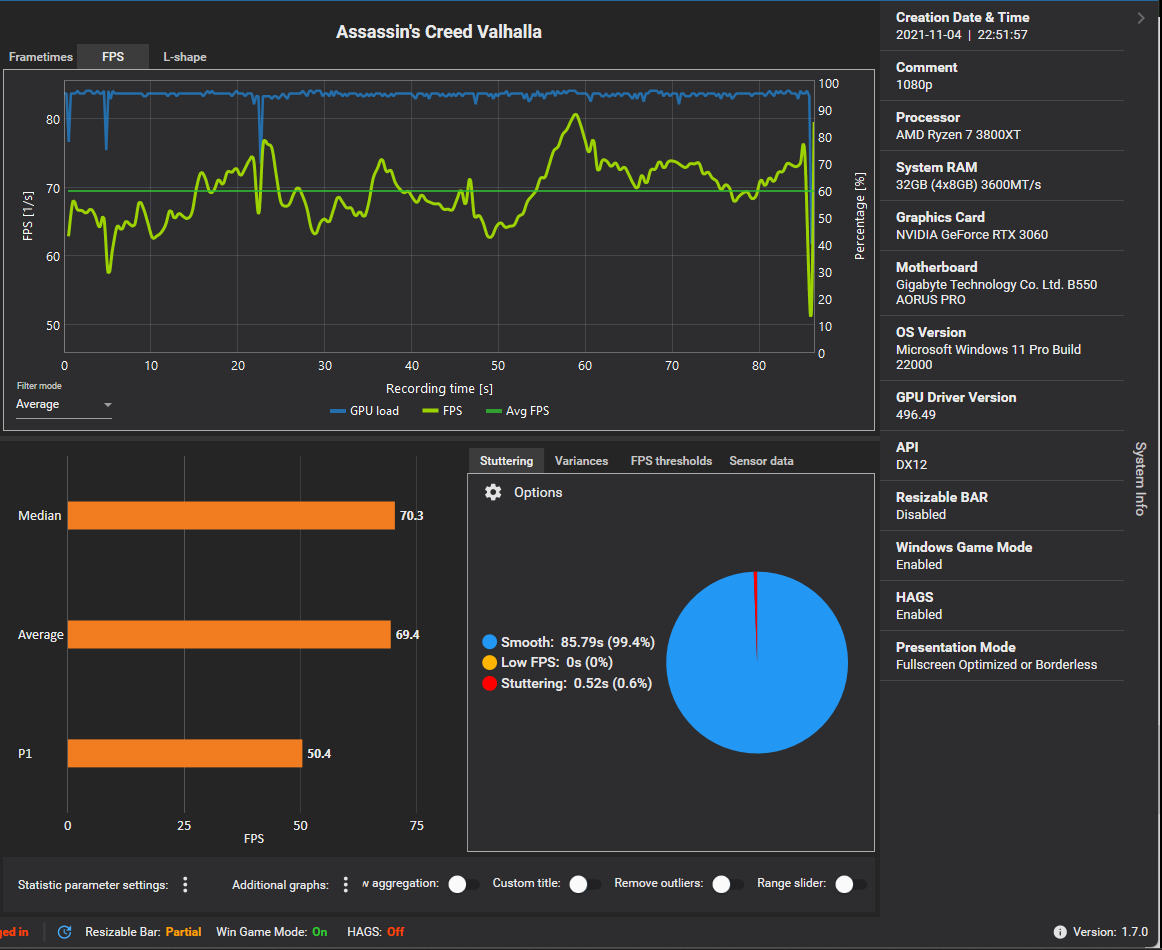Switch to the Frametimes tab
Screen dimensions: 1162x950
tap(41, 56)
